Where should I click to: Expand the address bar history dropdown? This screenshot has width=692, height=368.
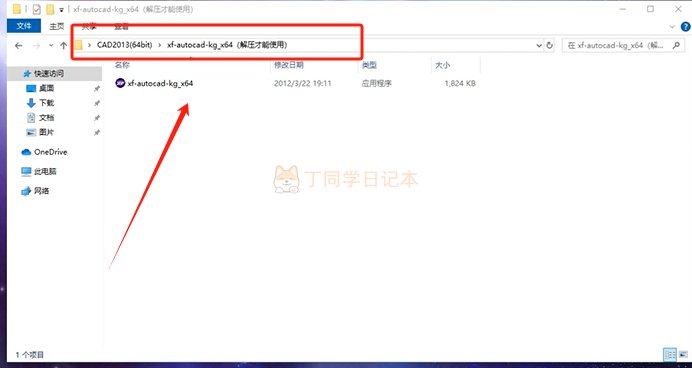pyautogui.click(x=539, y=45)
